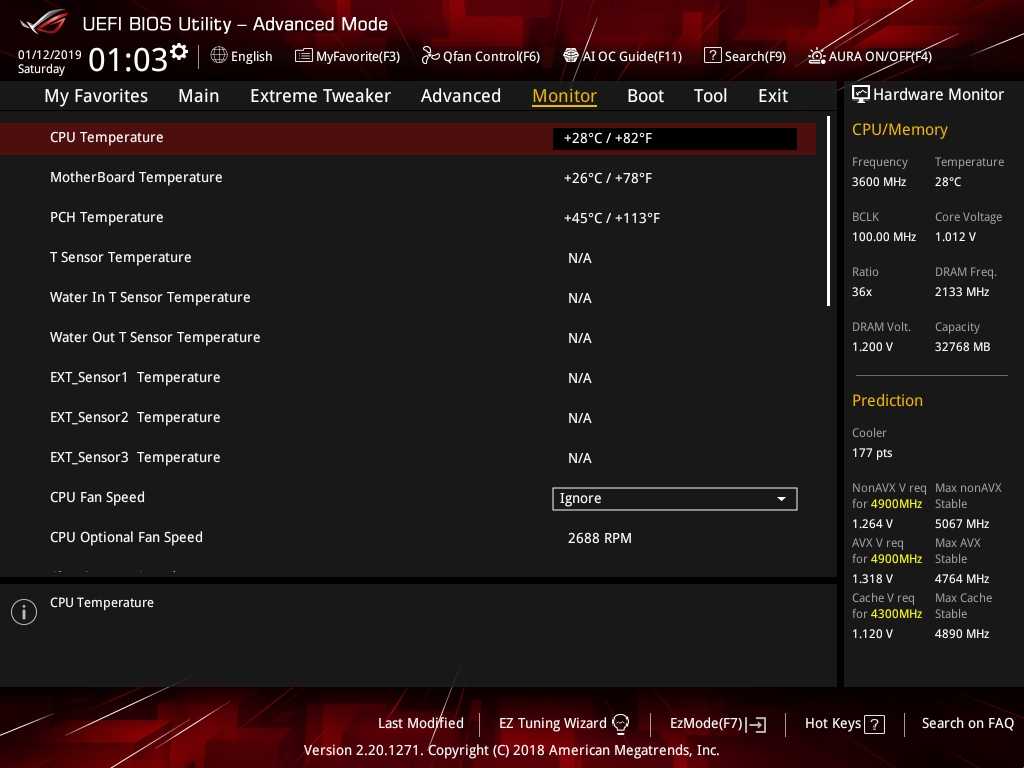
Task: Toggle AURA lighting on/off icon
Action: (x=817, y=56)
